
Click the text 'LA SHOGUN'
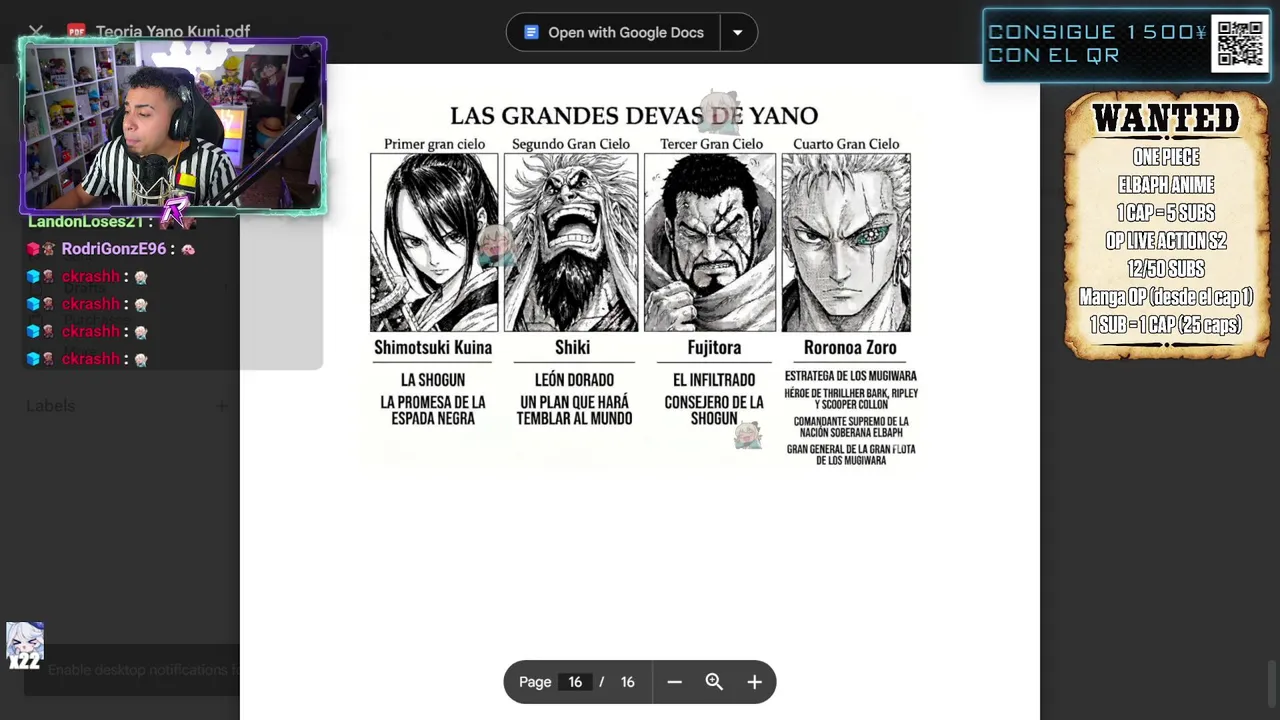click(433, 380)
